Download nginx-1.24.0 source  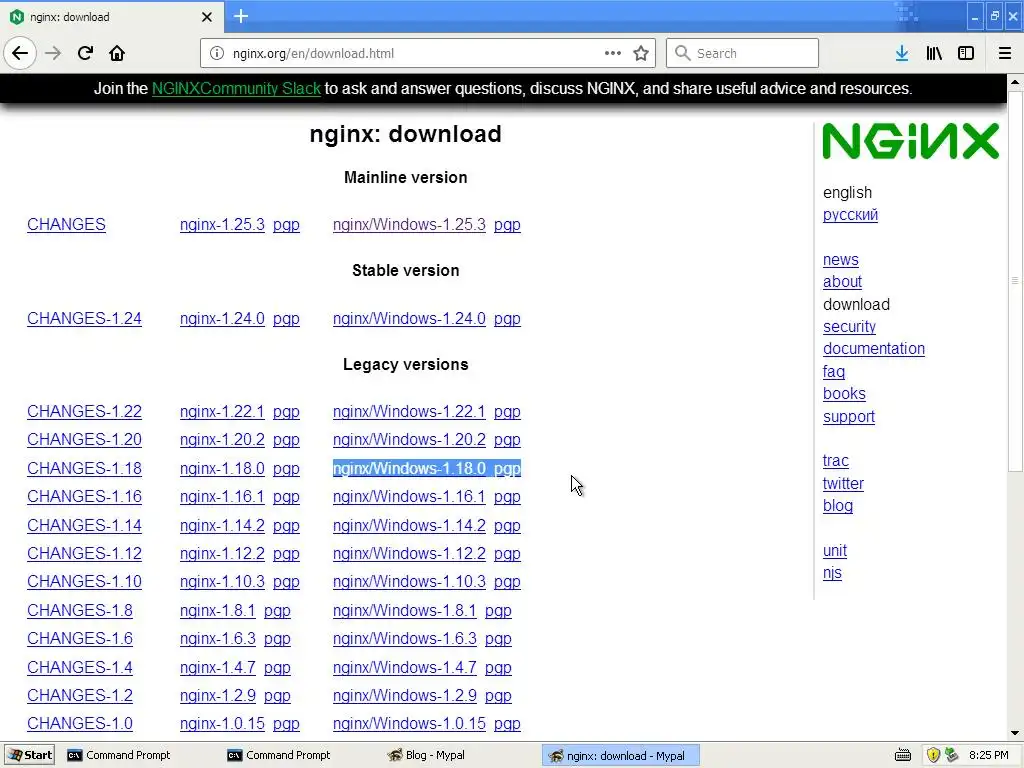coord(222,319)
